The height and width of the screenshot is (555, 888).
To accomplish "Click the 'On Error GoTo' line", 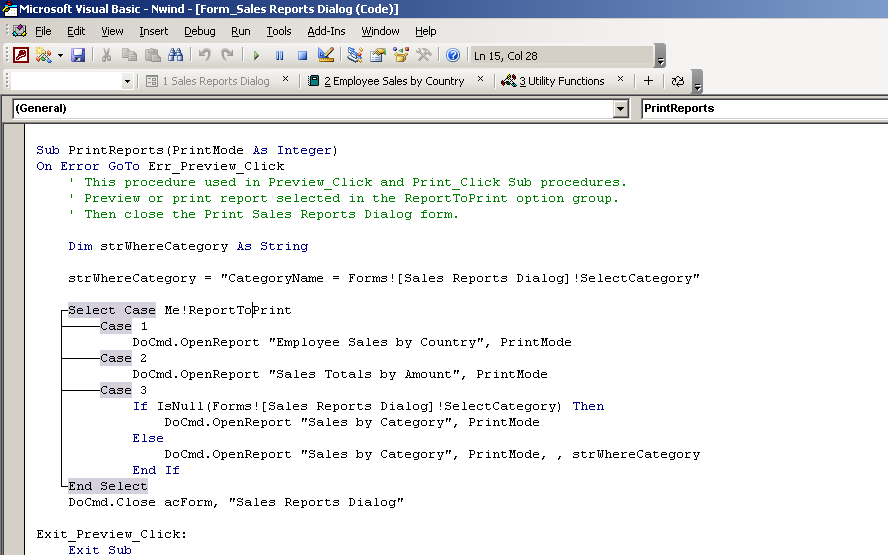I will pyautogui.click(x=160, y=166).
